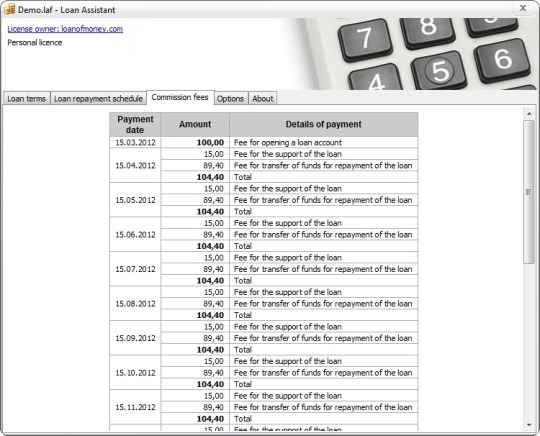This screenshot has height=436, width=540.
Task: Select the 15.06.2012 payment date cell
Action: [135, 235]
